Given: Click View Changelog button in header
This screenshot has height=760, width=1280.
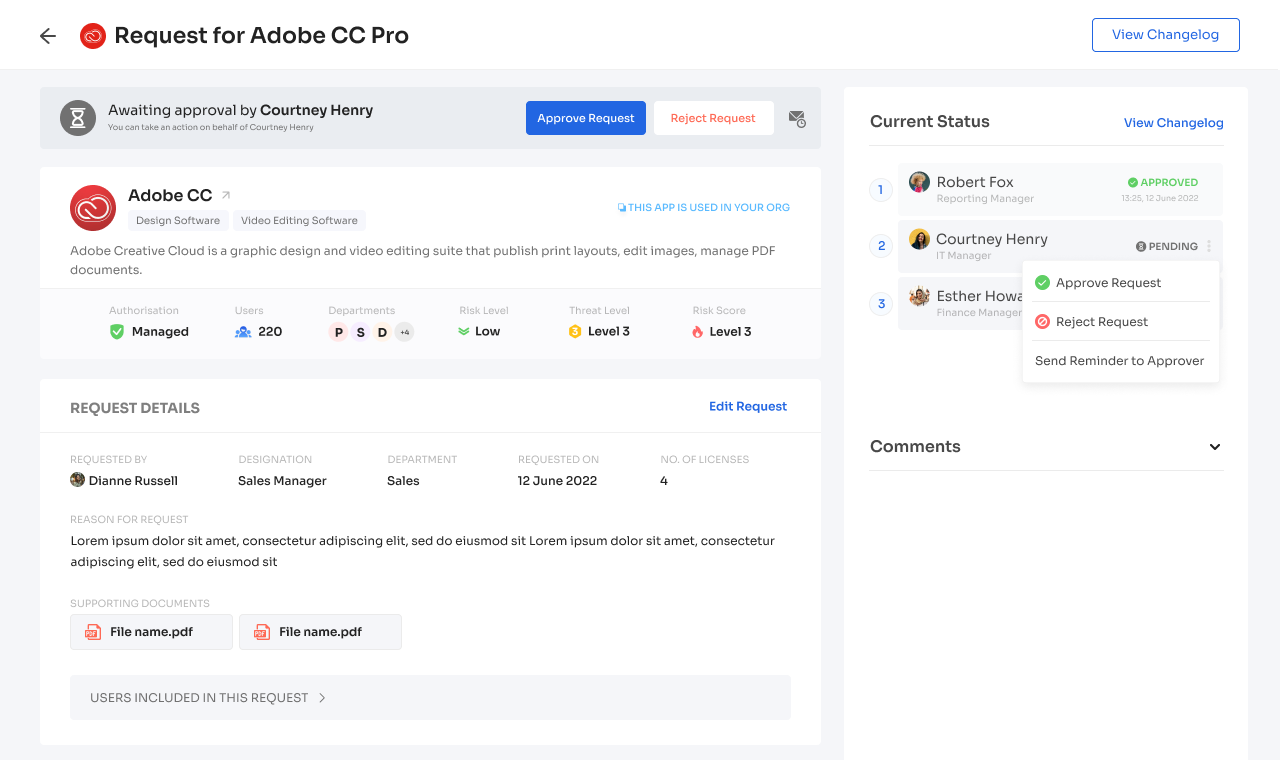Looking at the screenshot, I should pos(1165,35).
